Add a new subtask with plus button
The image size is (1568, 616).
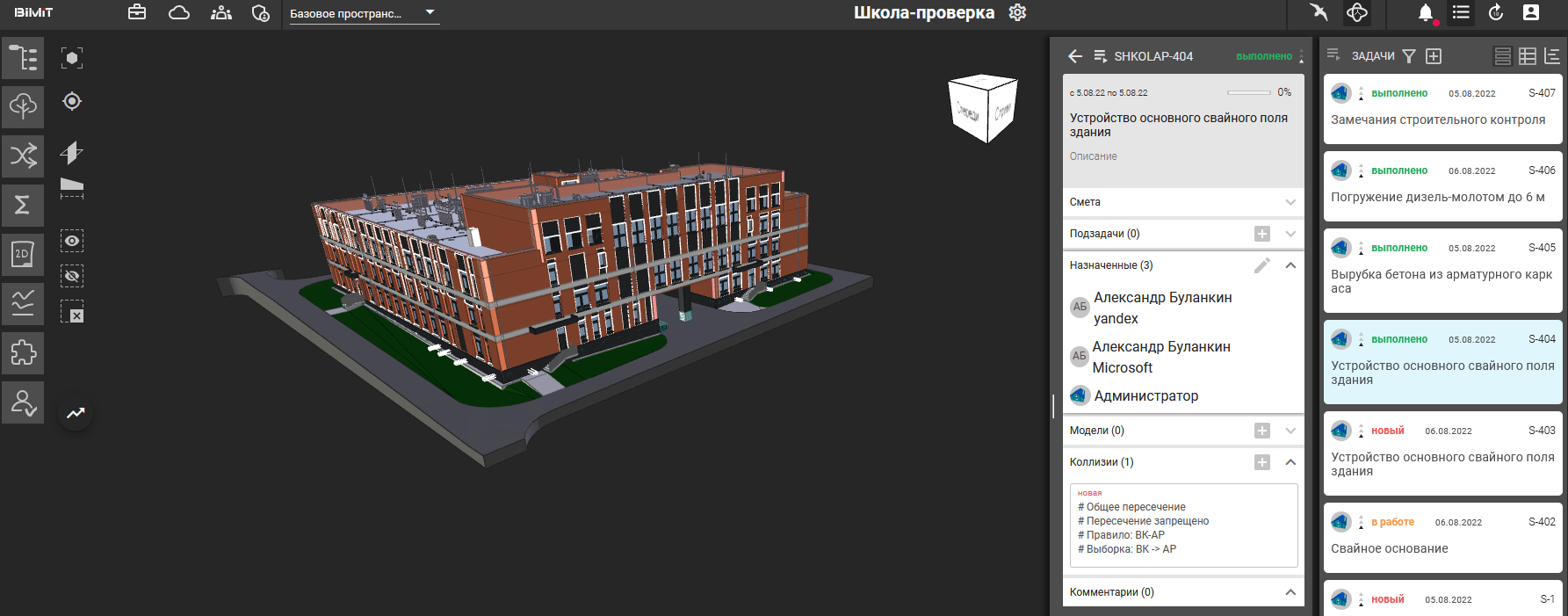click(x=1262, y=234)
